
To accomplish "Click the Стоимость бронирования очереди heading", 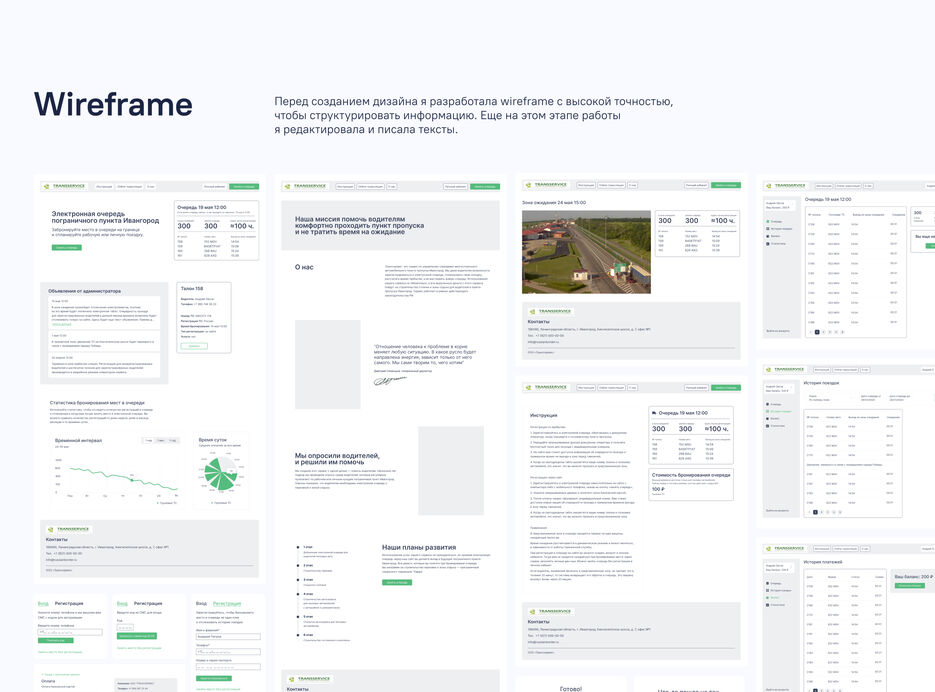I will [x=691, y=475].
